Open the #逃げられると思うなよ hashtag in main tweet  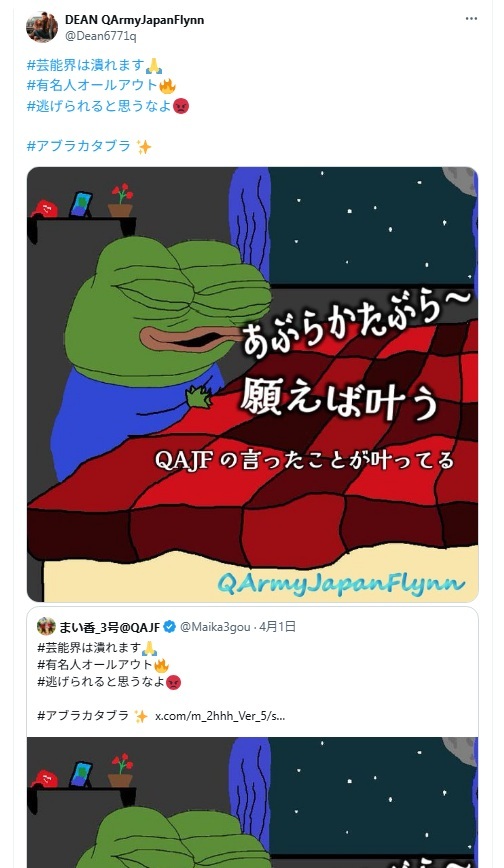click(x=99, y=105)
